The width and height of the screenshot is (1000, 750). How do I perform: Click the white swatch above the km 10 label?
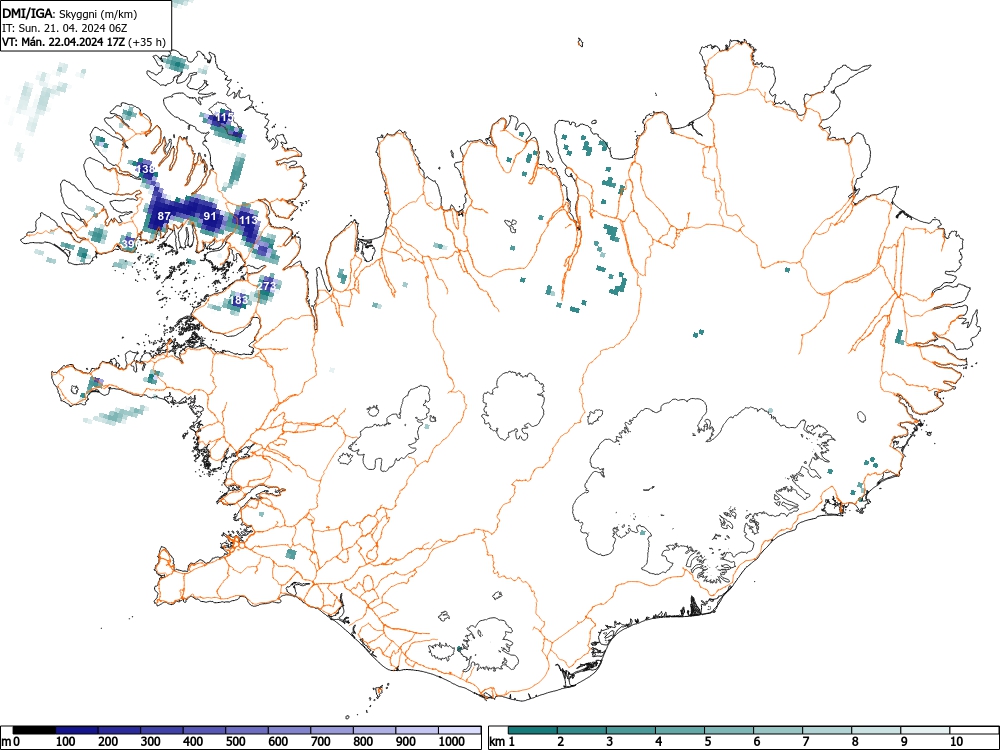(x=974, y=730)
